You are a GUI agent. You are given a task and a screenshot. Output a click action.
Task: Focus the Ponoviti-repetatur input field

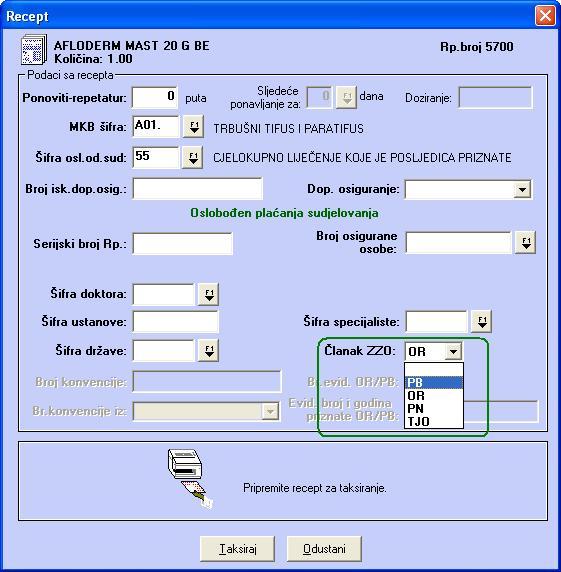point(155,98)
